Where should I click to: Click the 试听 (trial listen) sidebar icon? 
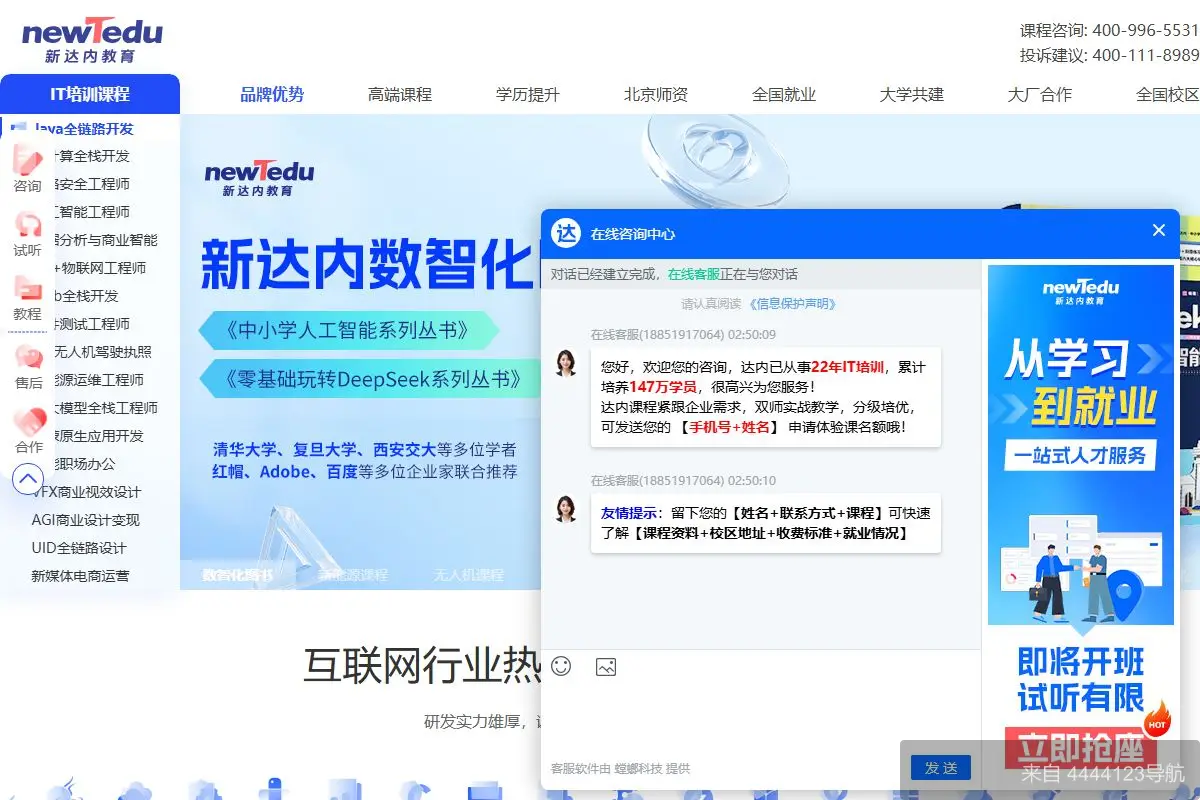(x=25, y=235)
